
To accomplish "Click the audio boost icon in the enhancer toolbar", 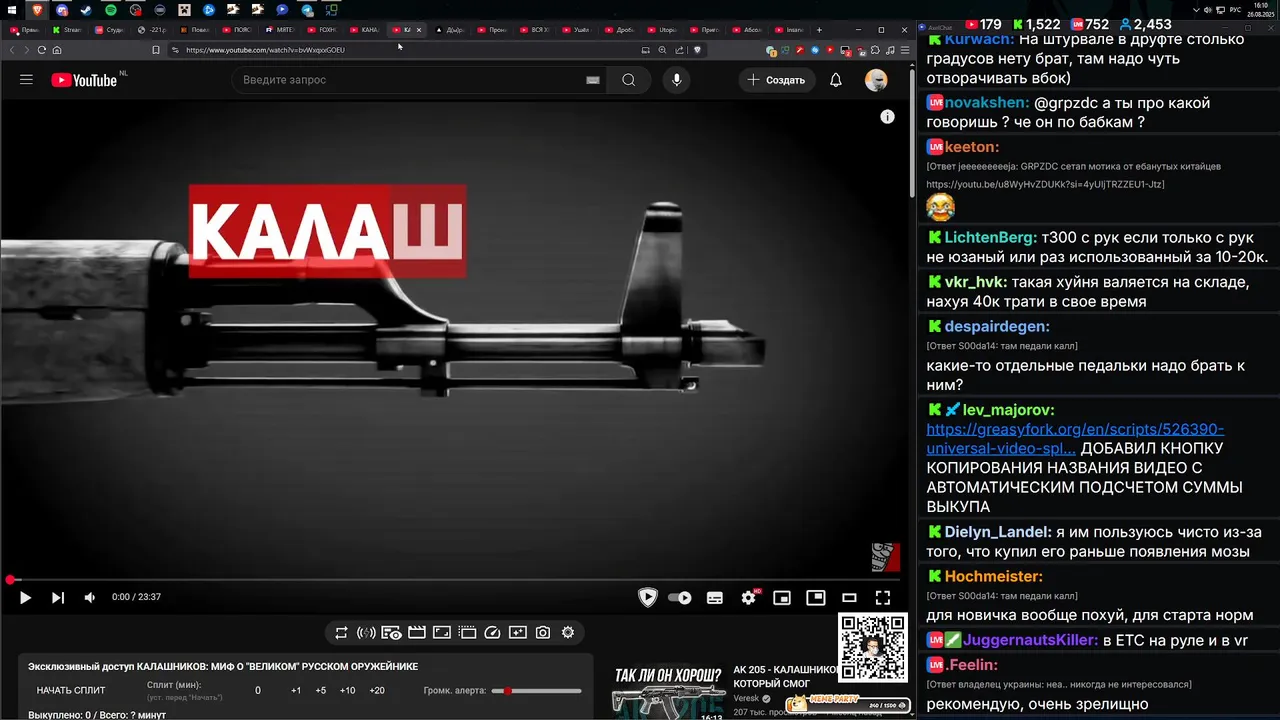I will 366,632.
